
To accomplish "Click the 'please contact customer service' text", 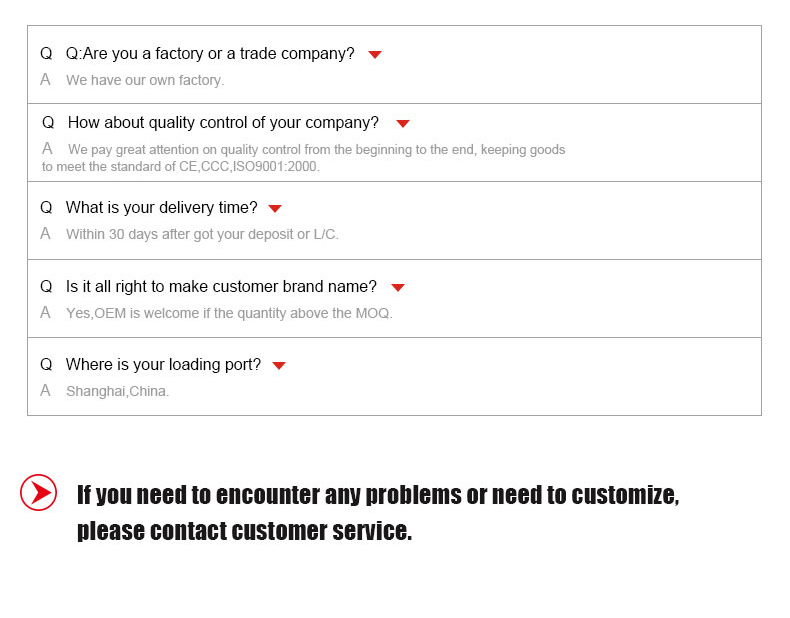I will pyautogui.click(x=244, y=531).
